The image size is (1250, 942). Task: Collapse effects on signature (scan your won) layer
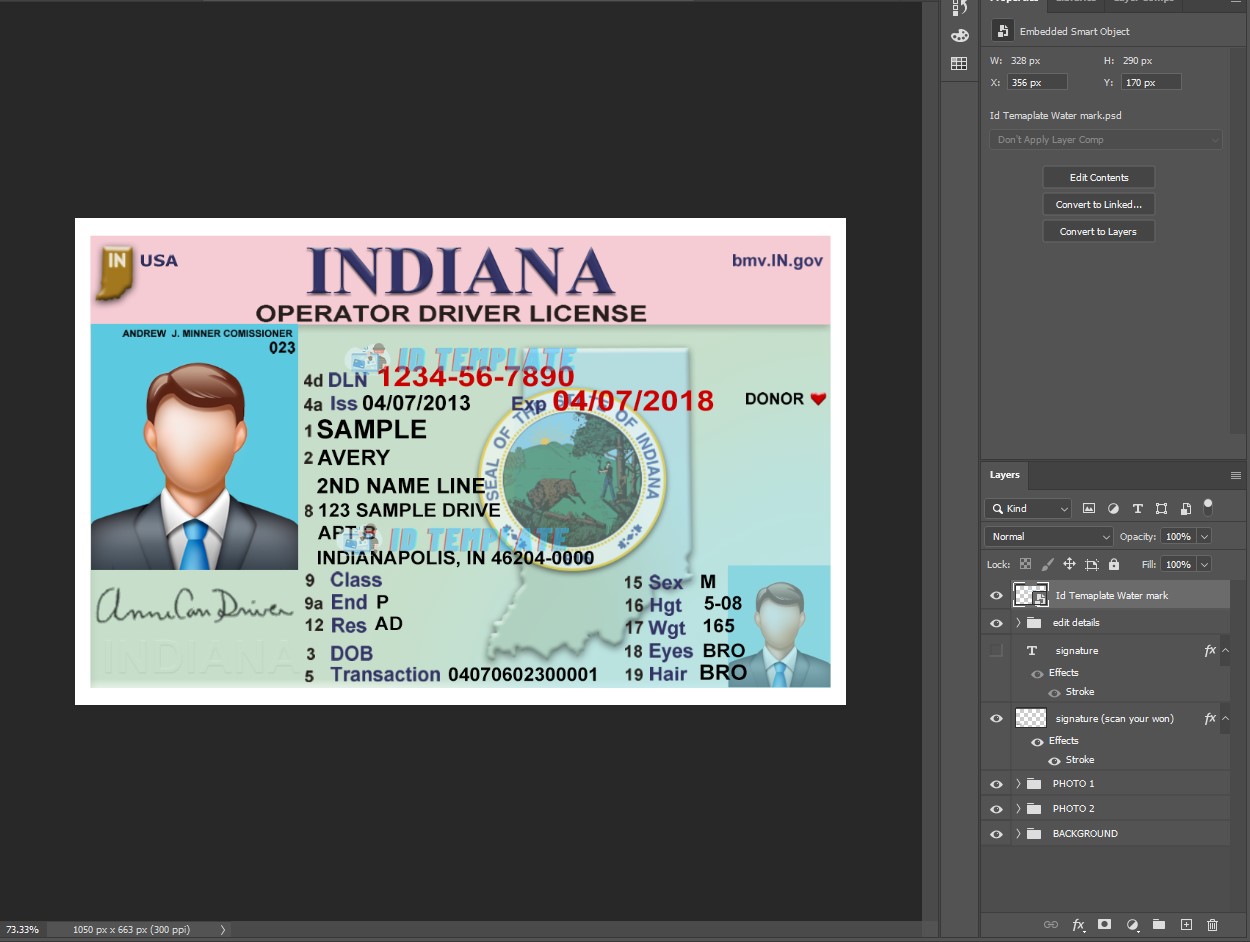[1225, 718]
